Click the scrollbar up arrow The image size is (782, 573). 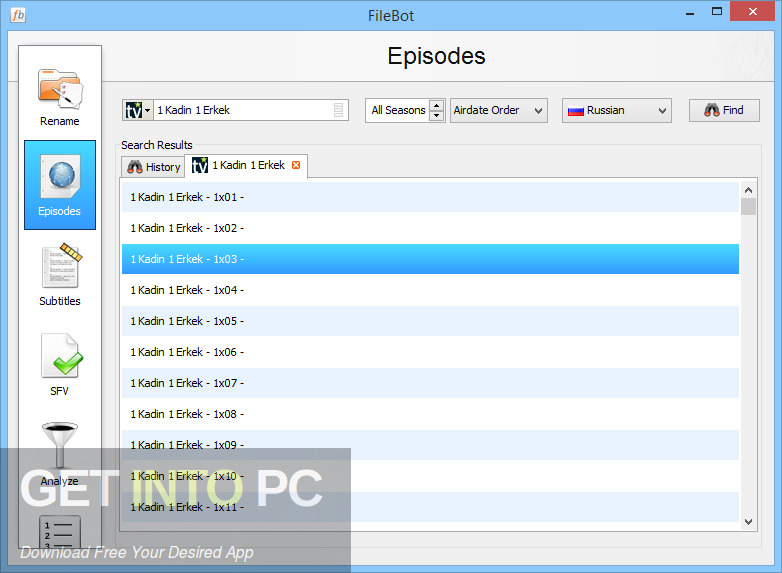point(748,190)
